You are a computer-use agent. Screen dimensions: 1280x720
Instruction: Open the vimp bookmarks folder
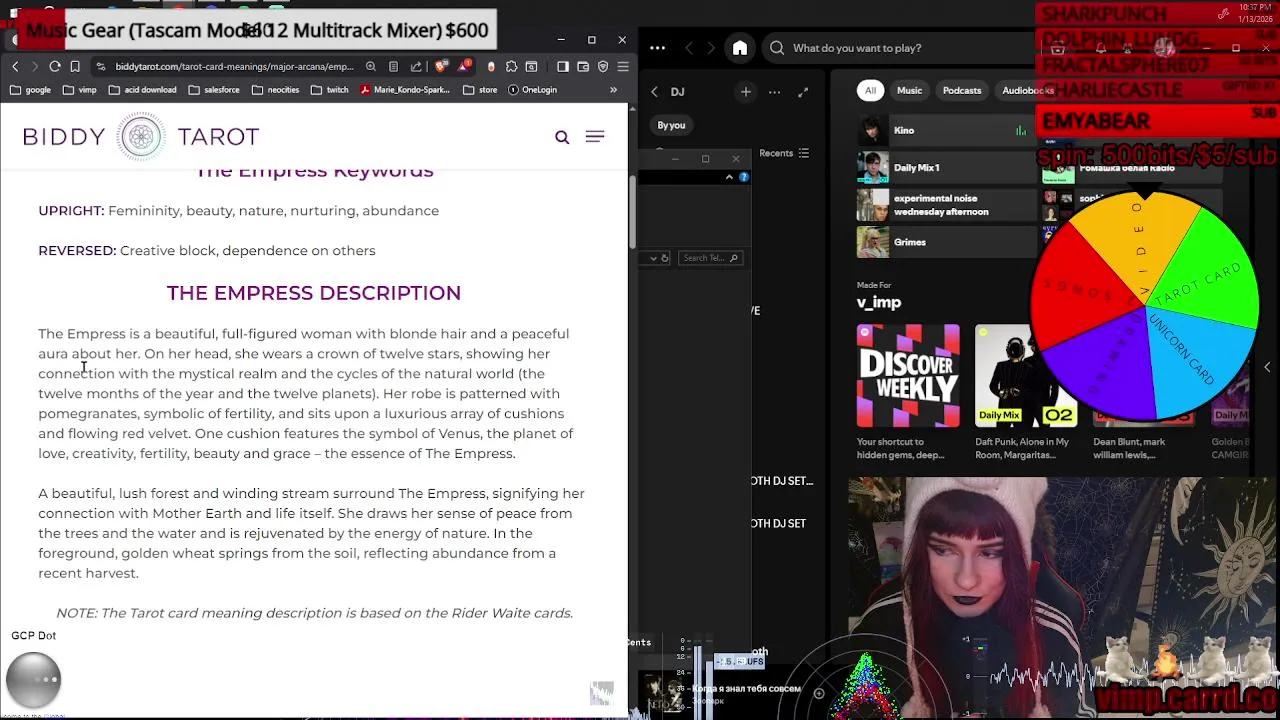[x=79, y=90]
